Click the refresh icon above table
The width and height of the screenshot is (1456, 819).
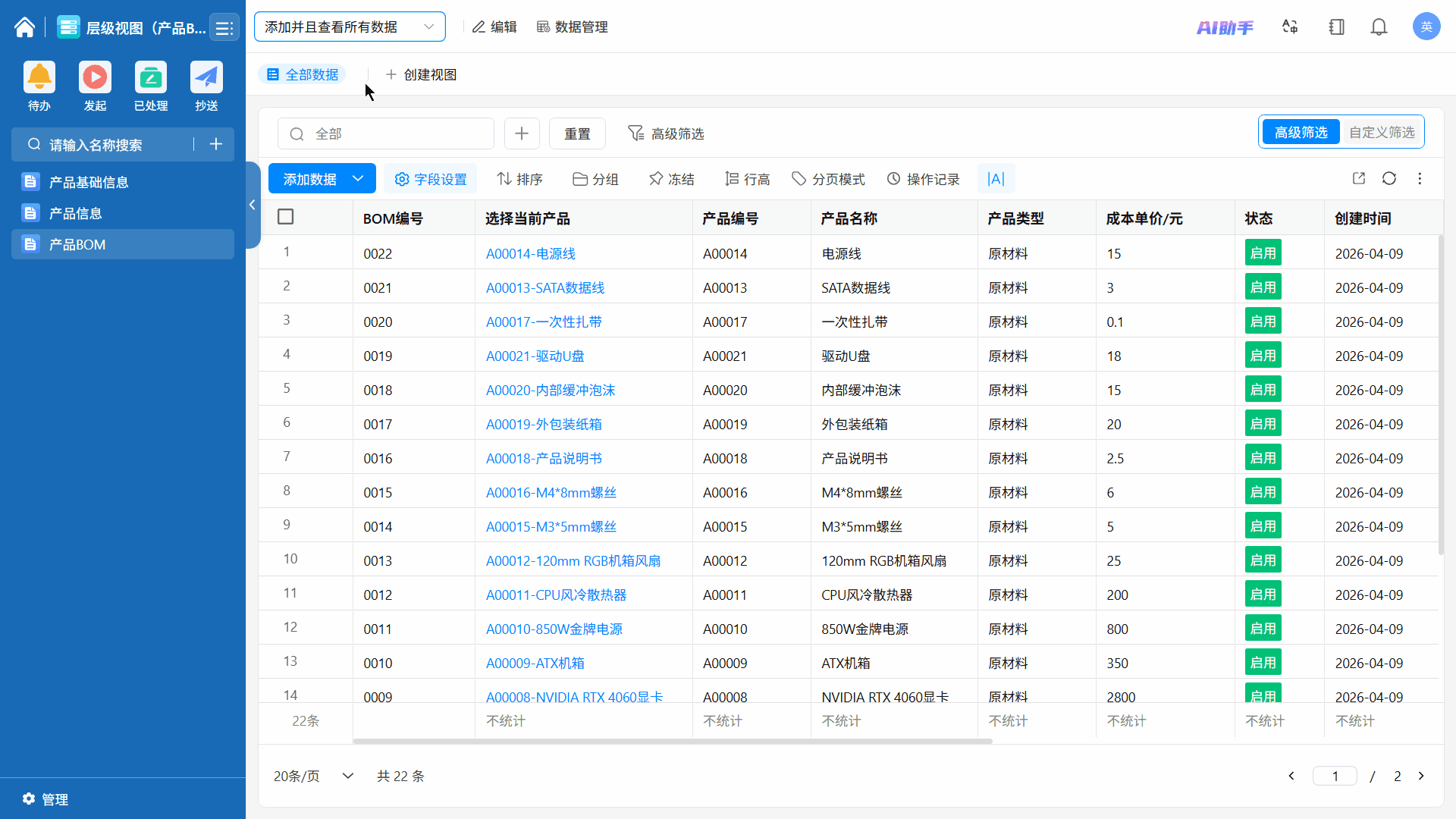coord(1389,179)
